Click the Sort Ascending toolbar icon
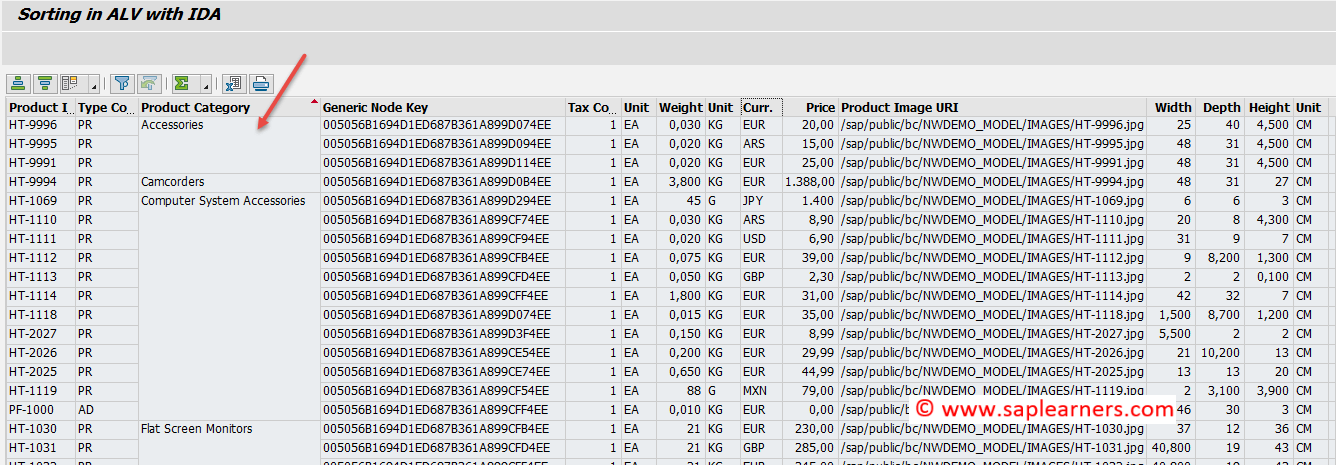This screenshot has width=1336, height=465. tap(18, 84)
